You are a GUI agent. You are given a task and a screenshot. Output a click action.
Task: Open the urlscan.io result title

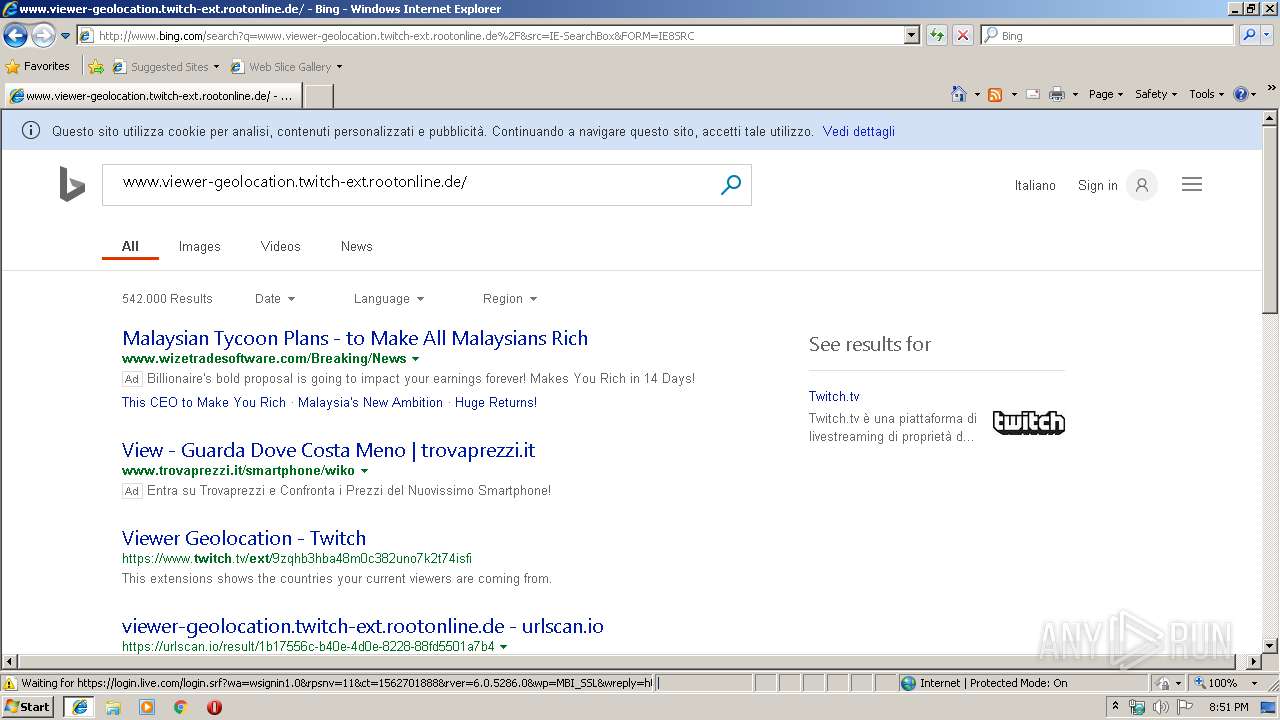point(363,626)
